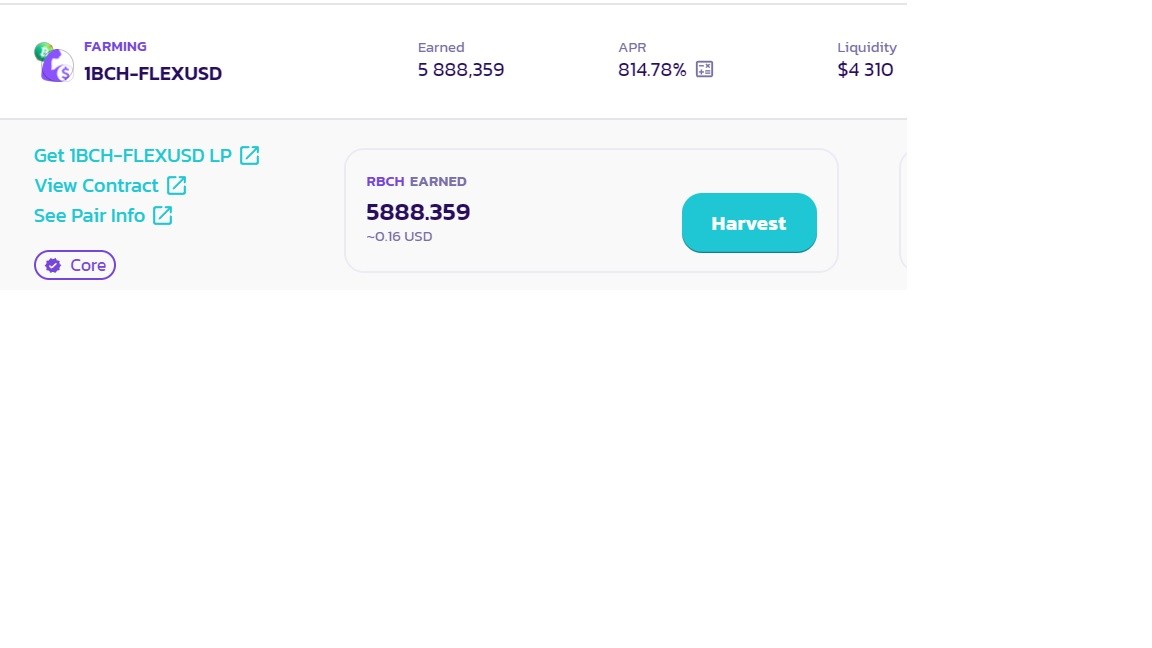The height and width of the screenshot is (648, 1152).
Task: Click the small green BCH coin icon
Action: pos(43,51)
